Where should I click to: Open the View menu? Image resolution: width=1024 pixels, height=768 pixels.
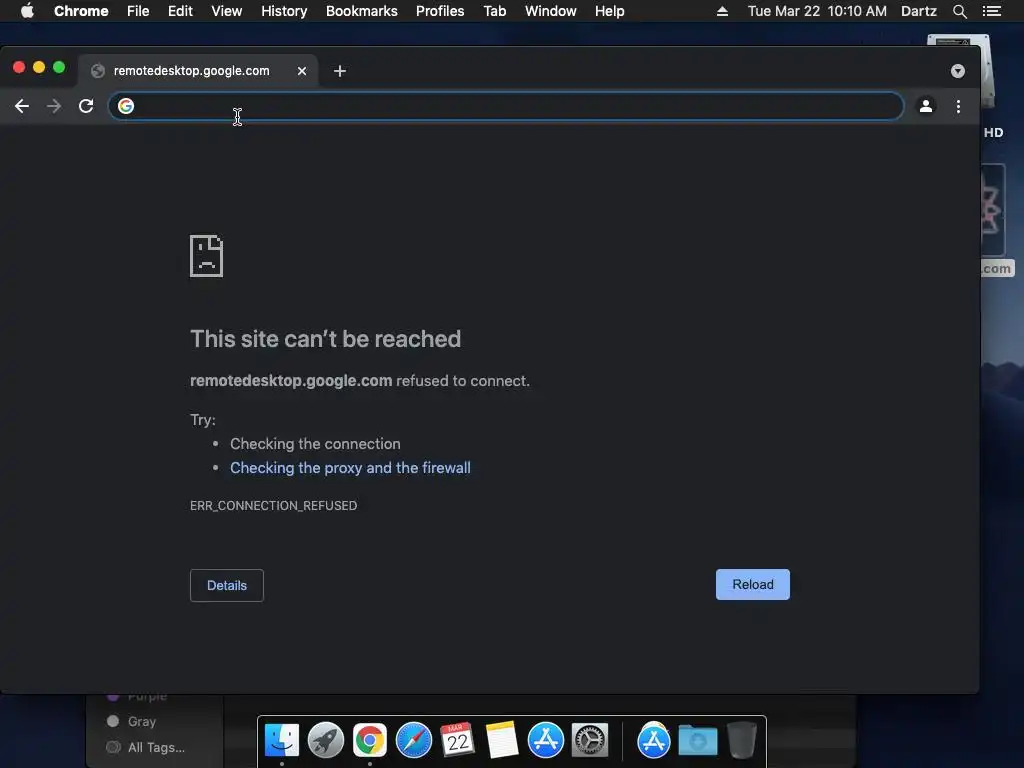click(227, 11)
